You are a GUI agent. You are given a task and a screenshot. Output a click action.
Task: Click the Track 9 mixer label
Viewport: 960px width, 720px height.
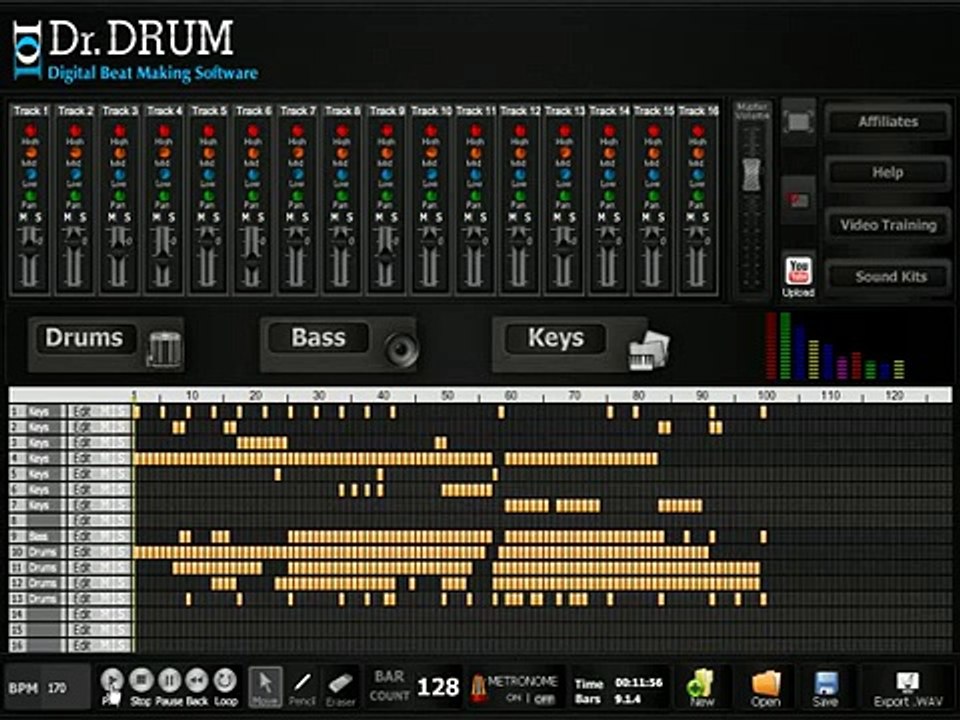[386, 111]
